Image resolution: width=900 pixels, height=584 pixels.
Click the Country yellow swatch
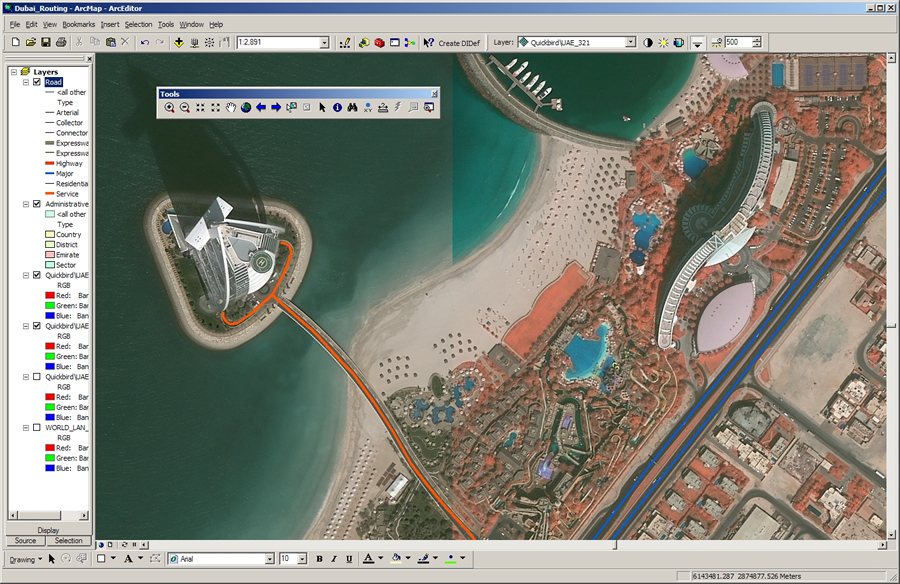(49, 234)
